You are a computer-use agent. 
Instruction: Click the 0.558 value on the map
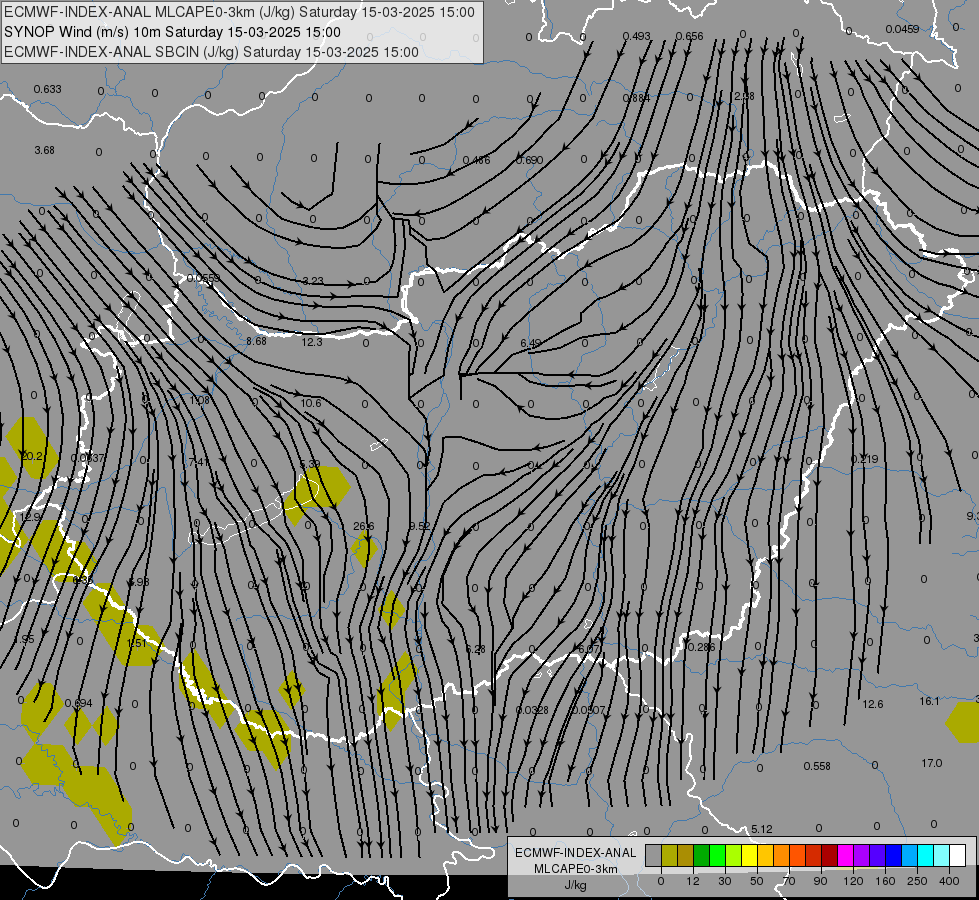pyautogui.click(x=817, y=766)
